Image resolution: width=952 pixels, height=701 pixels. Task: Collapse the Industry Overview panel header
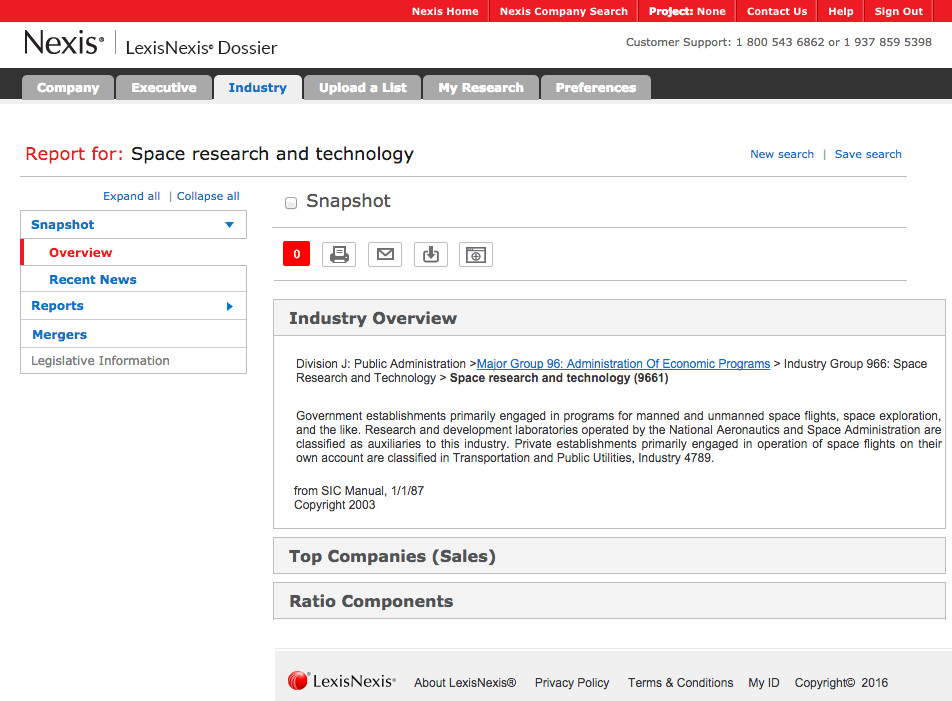tap(609, 317)
